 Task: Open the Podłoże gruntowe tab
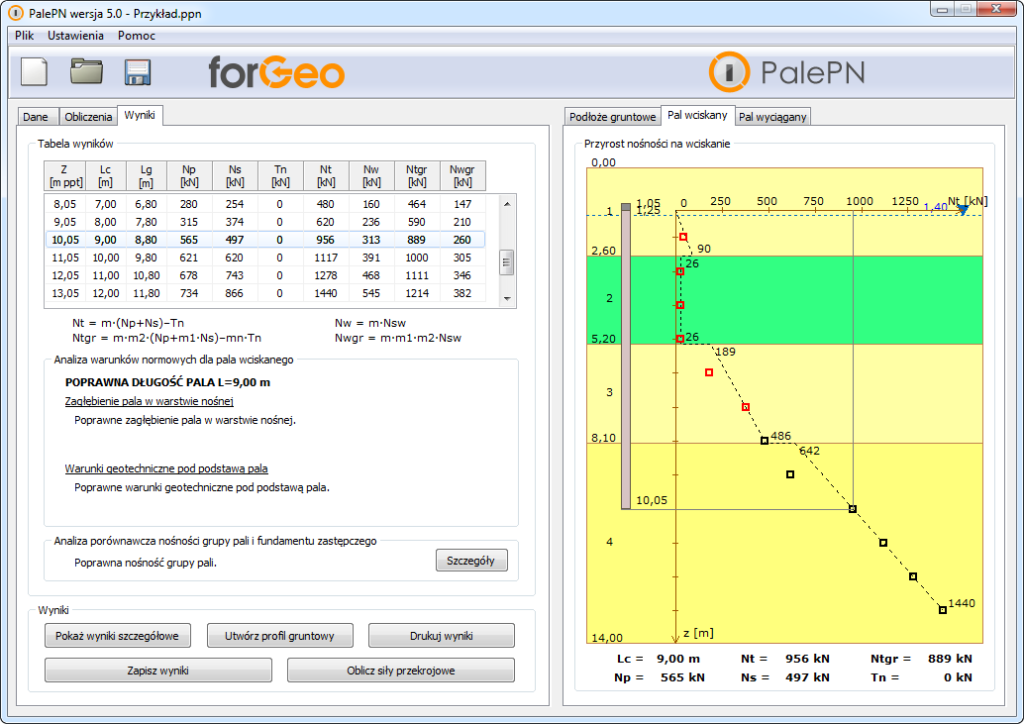click(611, 117)
